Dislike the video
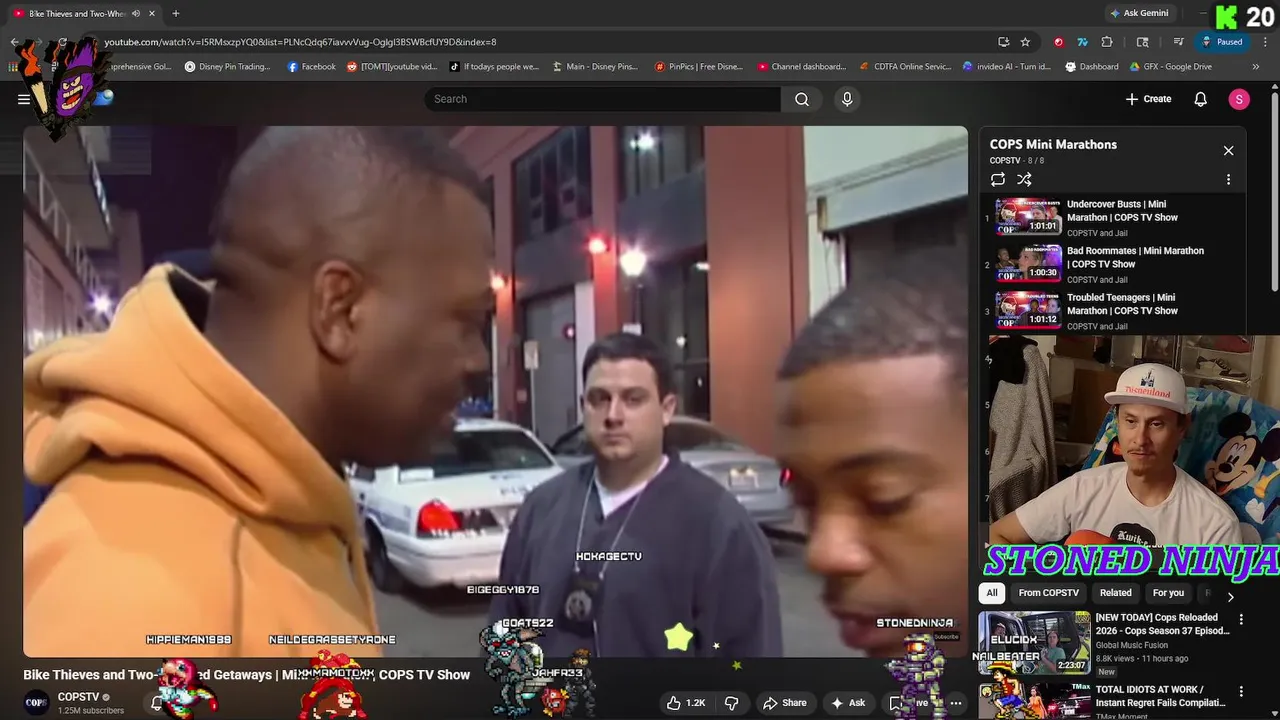1280x720 pixels. [731, 703]
